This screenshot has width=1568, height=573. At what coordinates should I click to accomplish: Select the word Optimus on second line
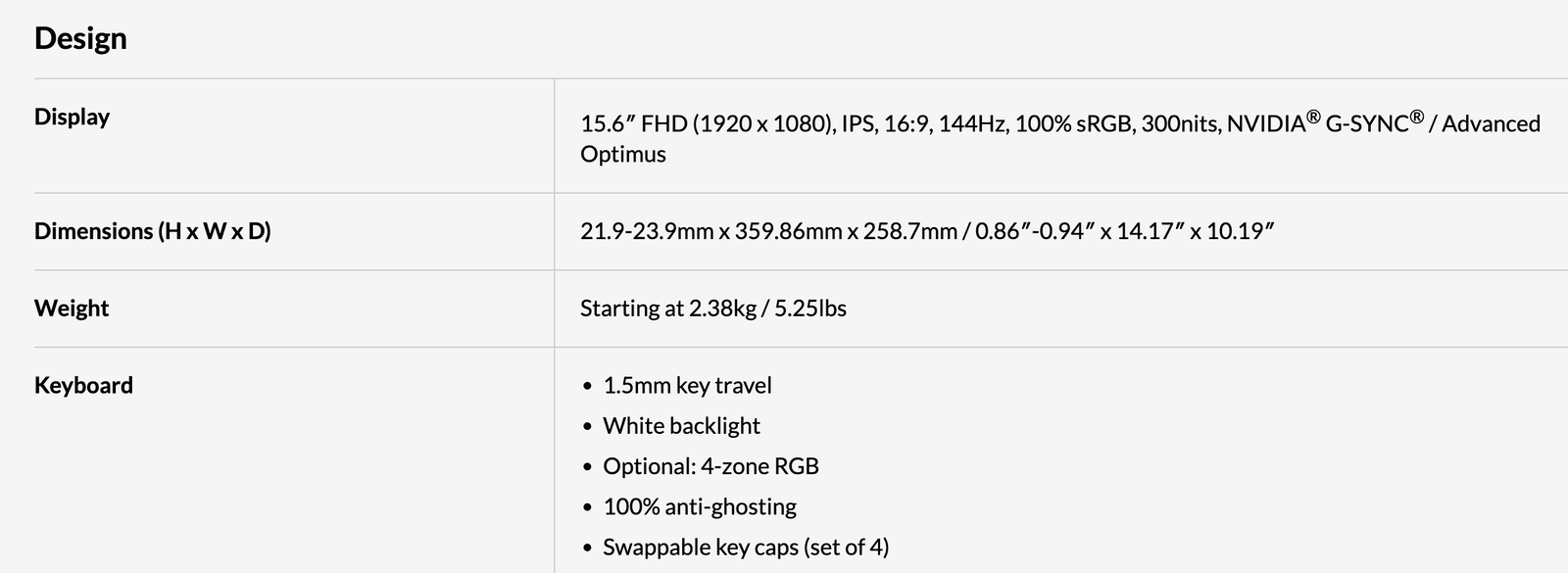coord(623,155)
